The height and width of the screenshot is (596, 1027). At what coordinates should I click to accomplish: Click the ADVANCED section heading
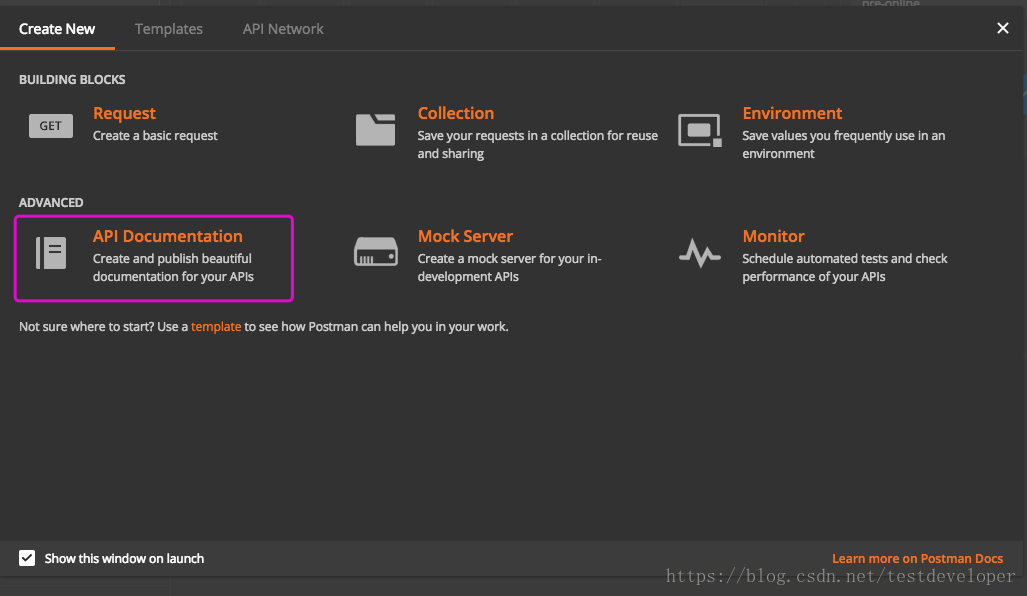51,202
